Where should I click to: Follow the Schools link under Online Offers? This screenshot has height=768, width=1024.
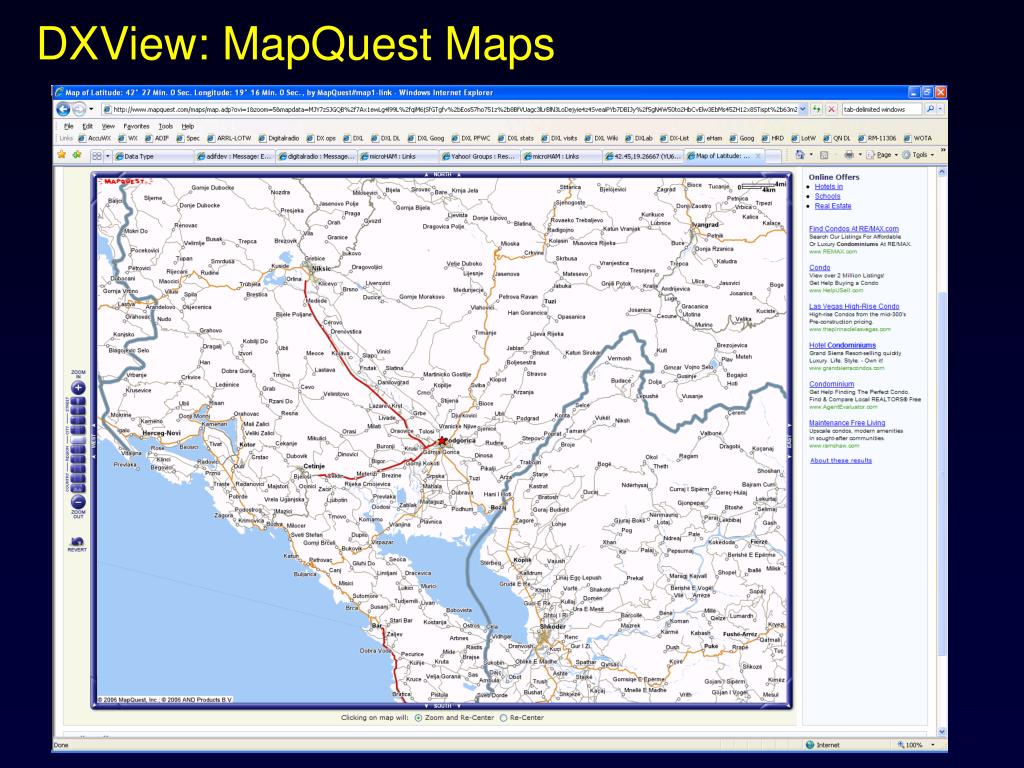pos(827,196)
